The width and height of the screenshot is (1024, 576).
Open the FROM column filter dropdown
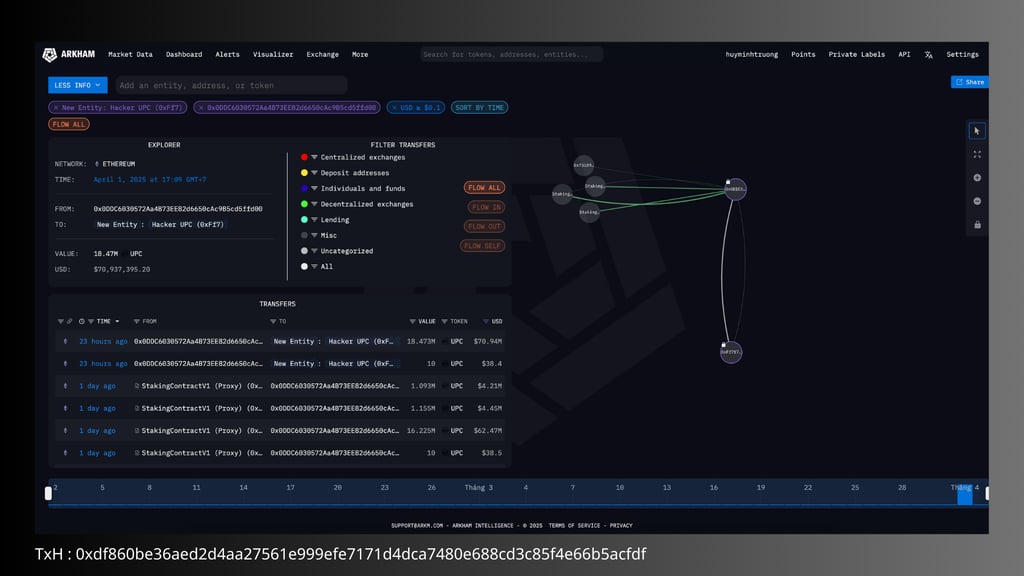[x=136, y=321]
